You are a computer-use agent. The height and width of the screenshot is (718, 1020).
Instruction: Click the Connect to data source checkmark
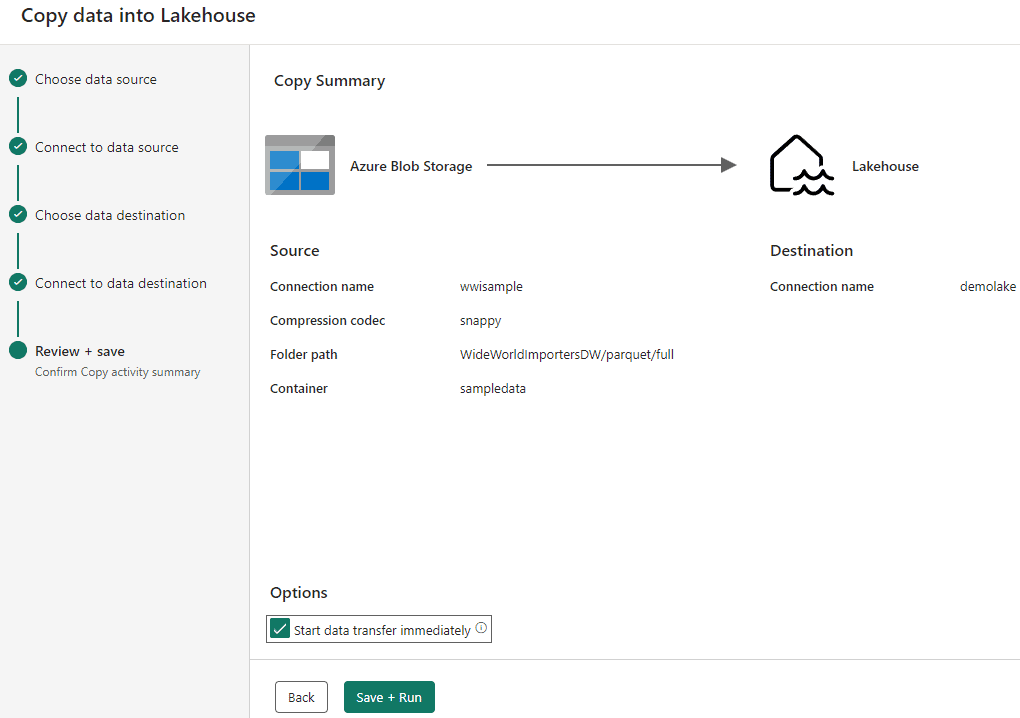18,146
